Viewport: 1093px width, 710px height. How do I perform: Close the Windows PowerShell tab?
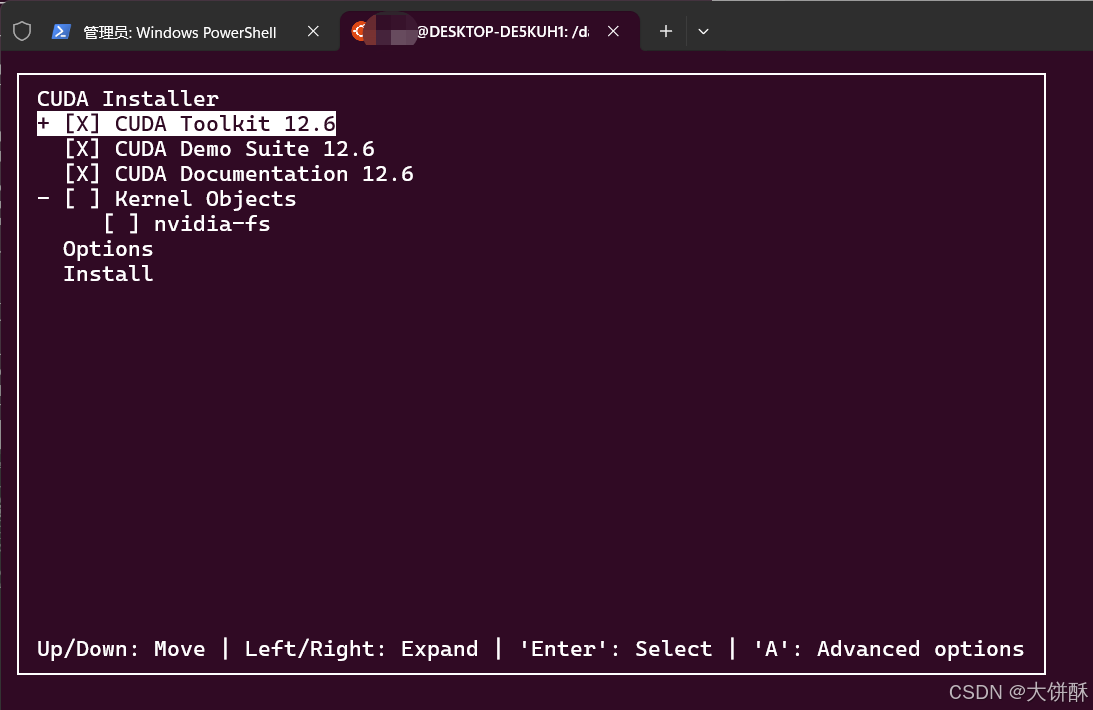(x=314, y=31)
